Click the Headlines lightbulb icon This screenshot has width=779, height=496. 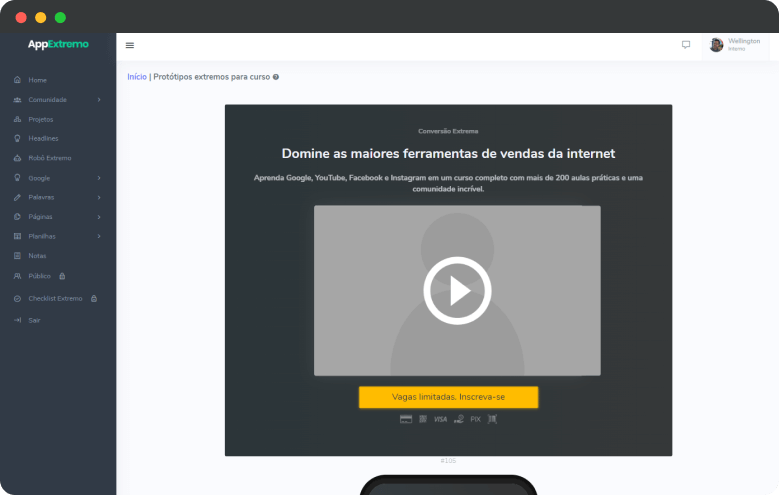click(x=17, y=138)
